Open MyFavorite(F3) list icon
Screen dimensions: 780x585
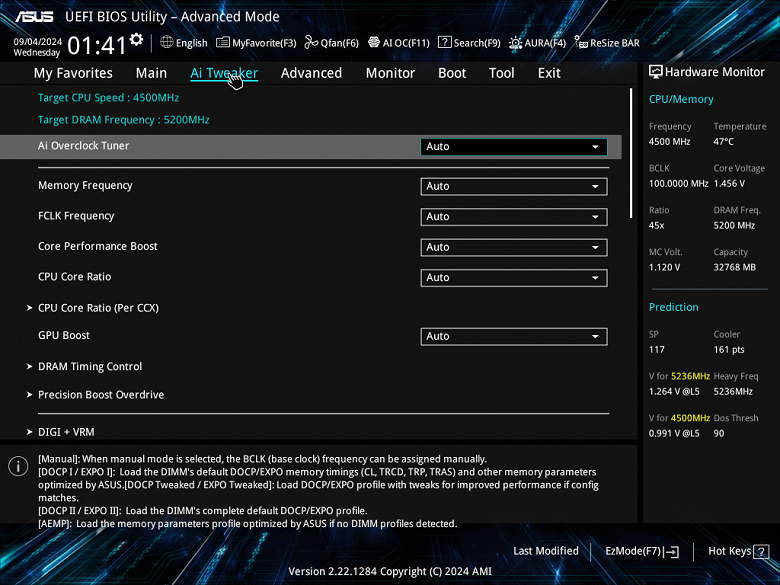223,42
